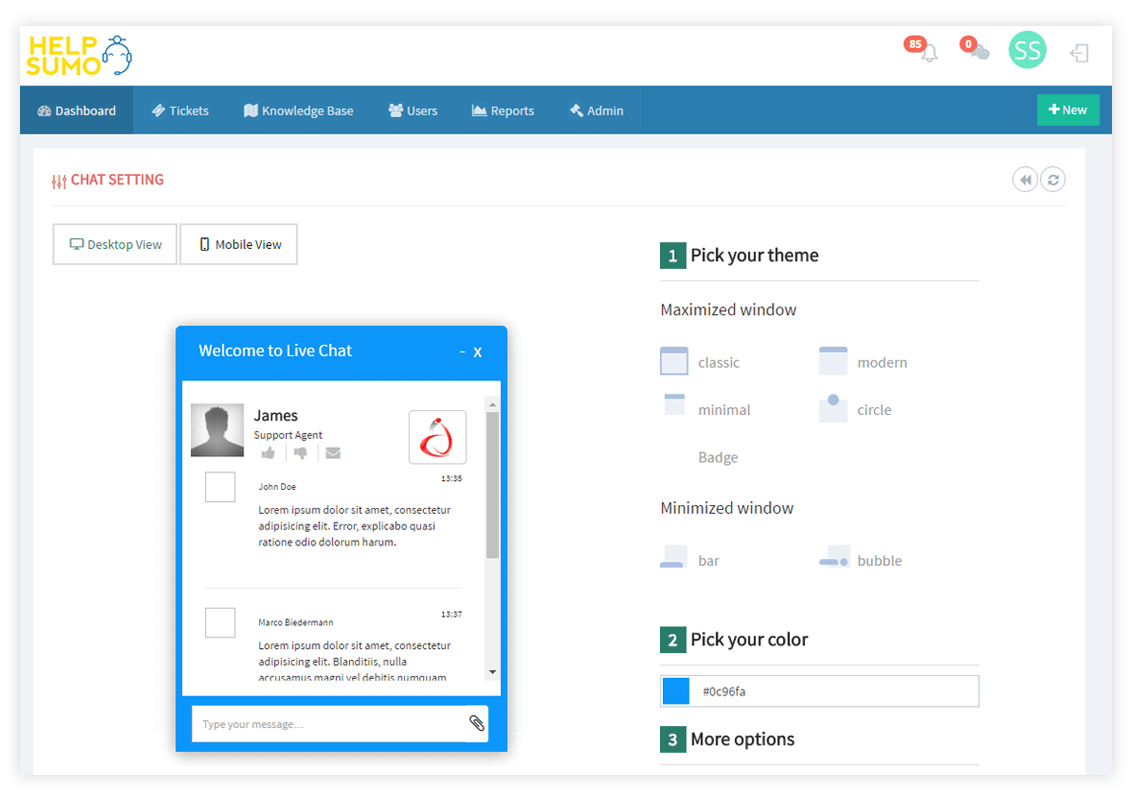The height and width of the screenshot is (797, 1138).
Task: Click the paperclip attachment icon
Action: pyautogui.click(x=477, y=723)
